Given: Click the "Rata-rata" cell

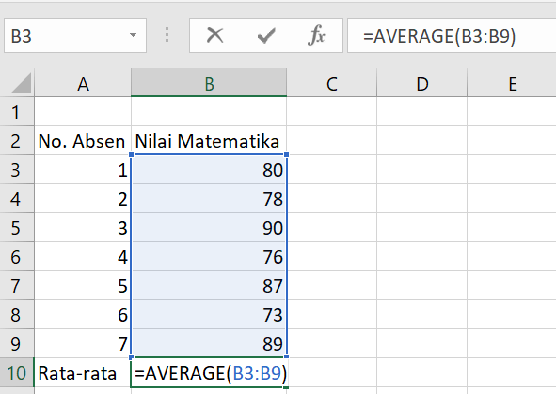Looking at the screenshot, I should (83, 373).
